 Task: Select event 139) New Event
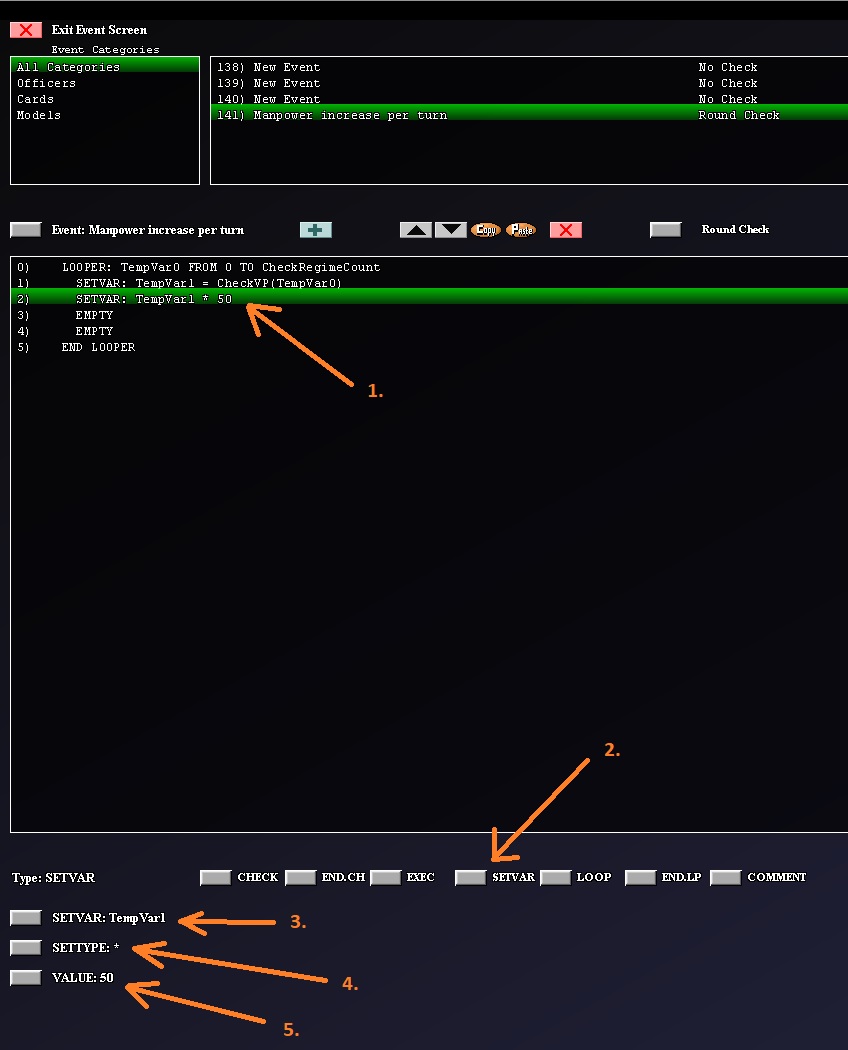click(x=529, y=83)
